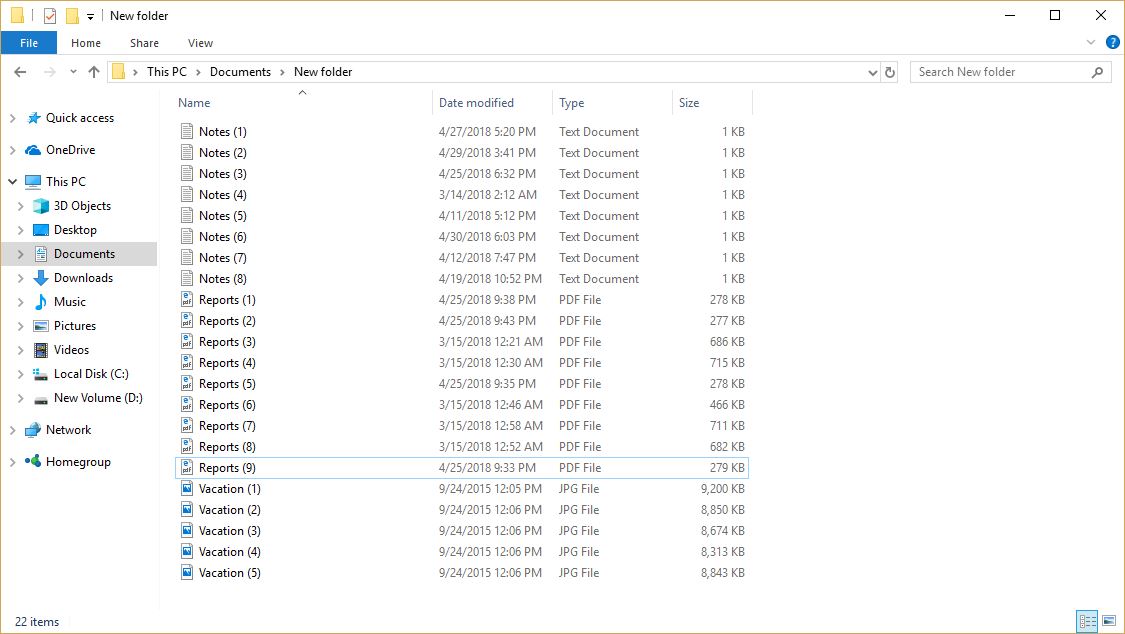Navigate back using the back arrow
The image size is (1125, 634).
(x=18, y=71)
